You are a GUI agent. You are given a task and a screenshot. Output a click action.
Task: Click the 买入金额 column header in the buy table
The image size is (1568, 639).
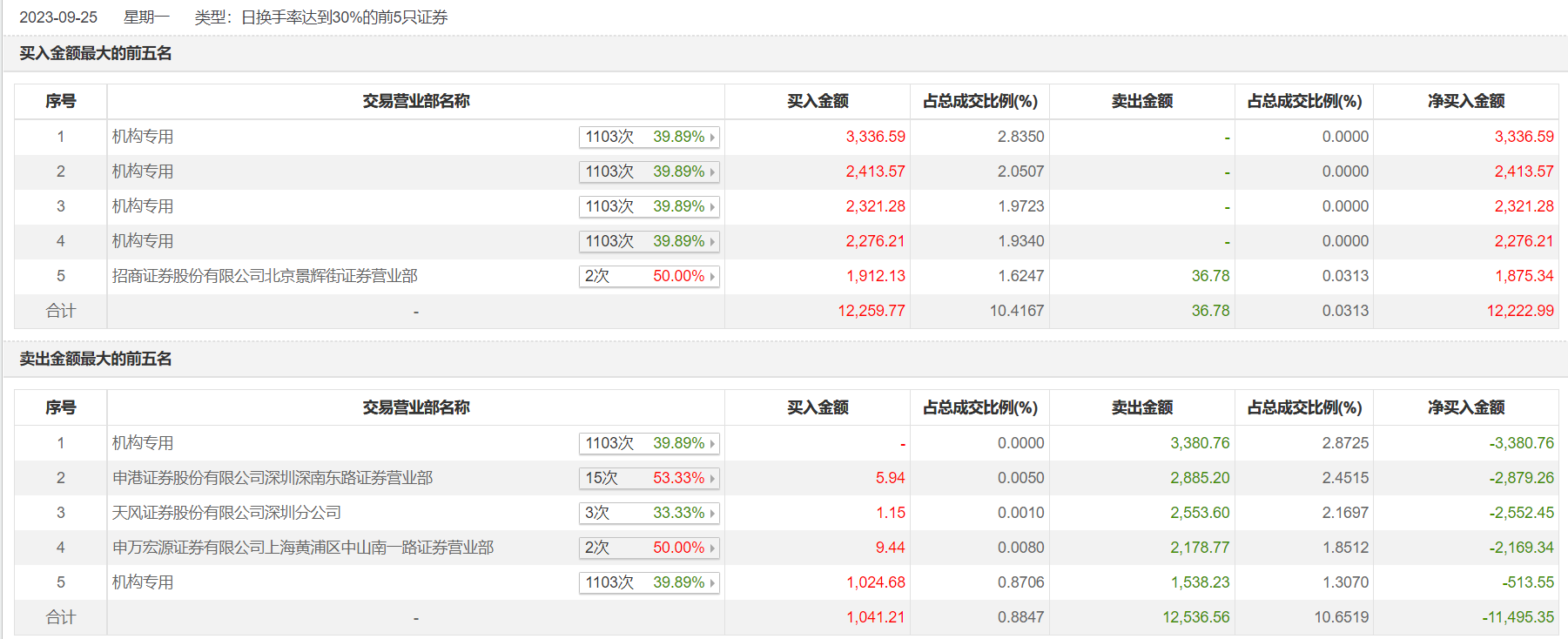point(818,102)
